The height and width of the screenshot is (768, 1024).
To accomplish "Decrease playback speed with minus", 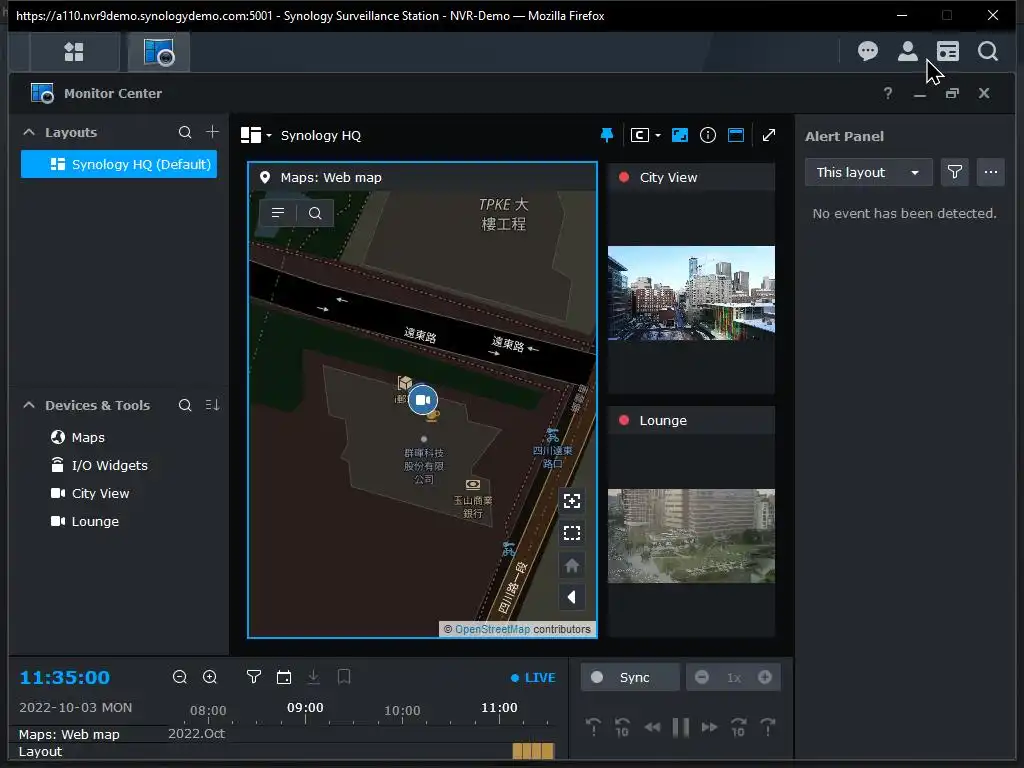I will (x=701, y=677).
